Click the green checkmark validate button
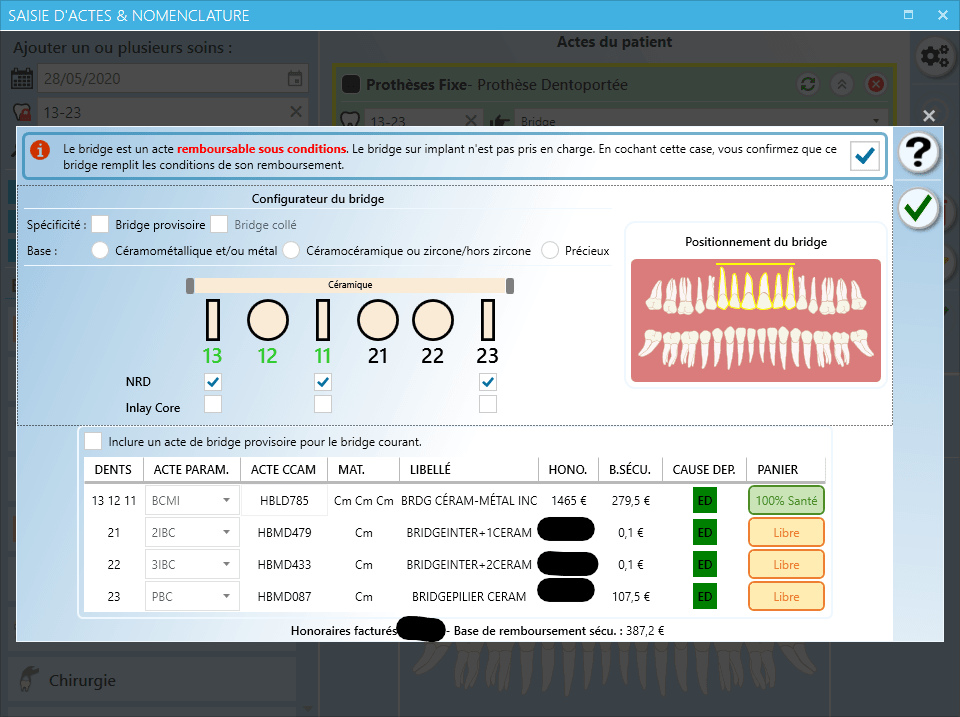Image resolution: width=960 pixels, height=717 pixels. [x=918, y=208]
